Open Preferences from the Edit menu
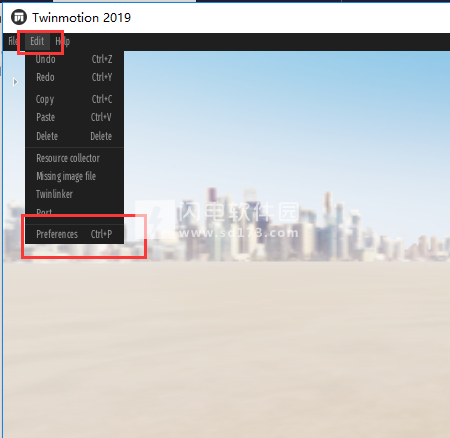The width and height of the screenshot is (450, 438). 74,234
